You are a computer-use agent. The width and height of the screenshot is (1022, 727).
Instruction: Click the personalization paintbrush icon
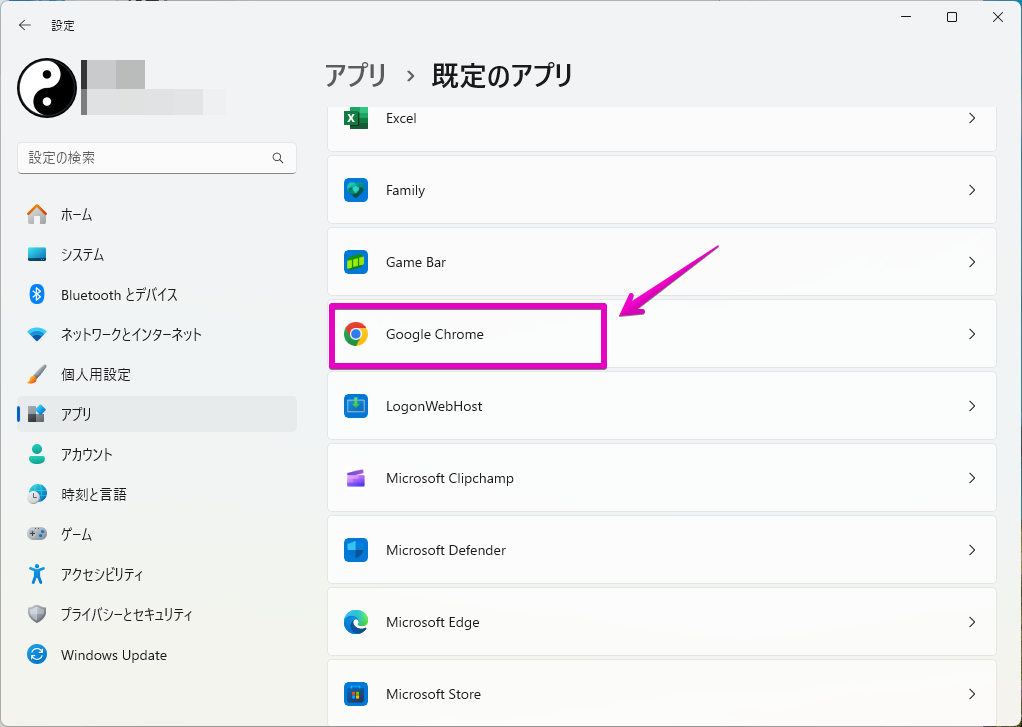[37, 374]
